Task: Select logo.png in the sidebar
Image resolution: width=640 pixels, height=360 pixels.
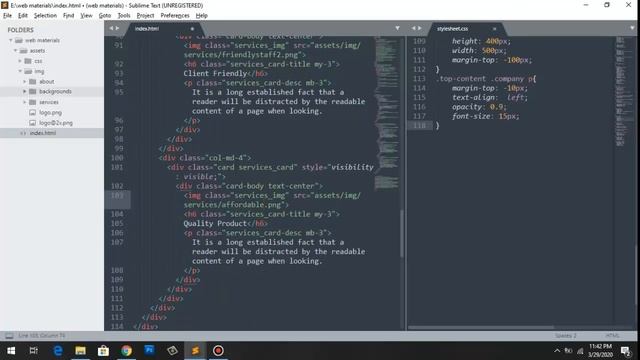Action: pyautogui.click(x=52, y=112)
